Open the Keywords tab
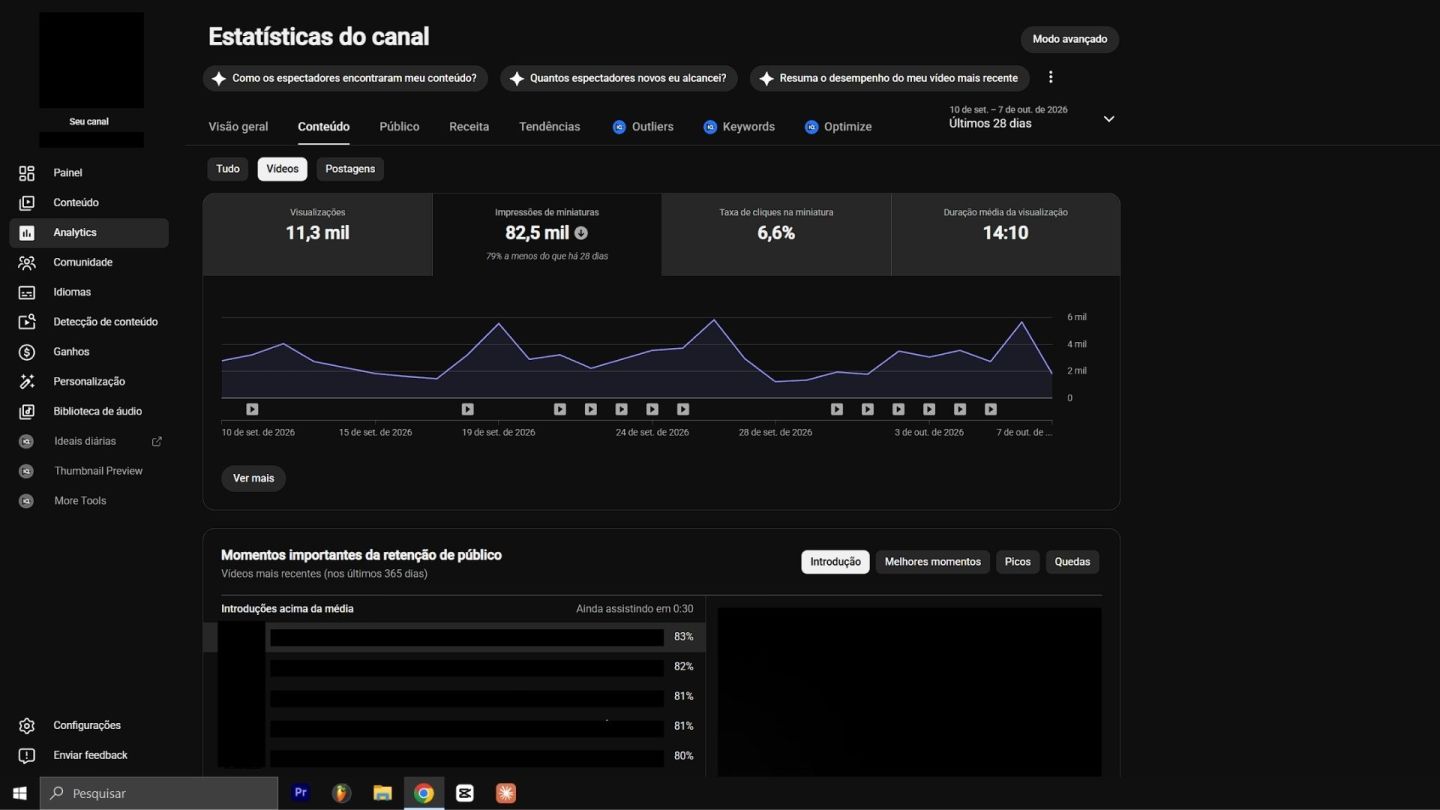Screen dimensions: 1440x810 739,127
